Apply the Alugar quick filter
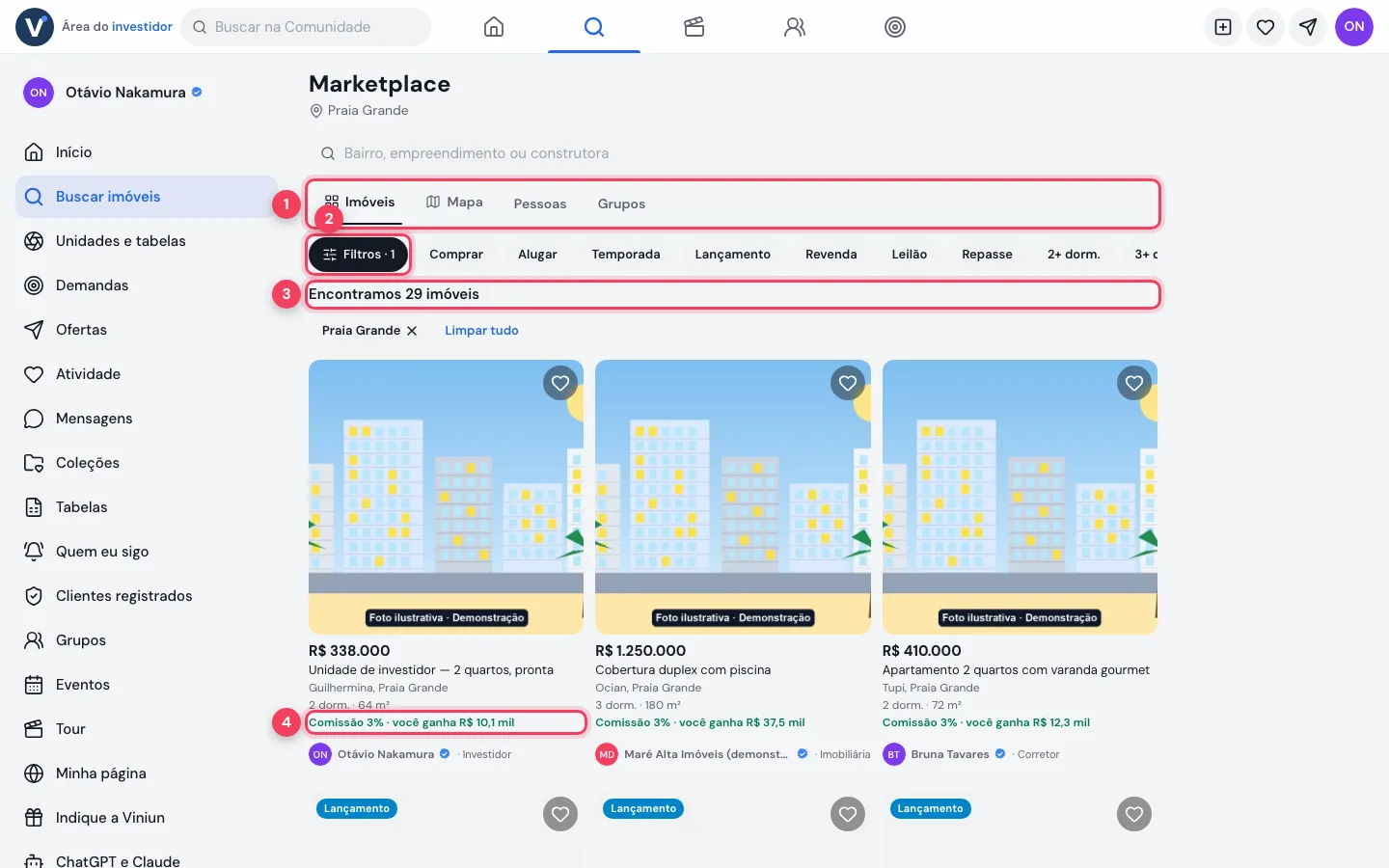The image size is (1389, 868). [537, 255]
